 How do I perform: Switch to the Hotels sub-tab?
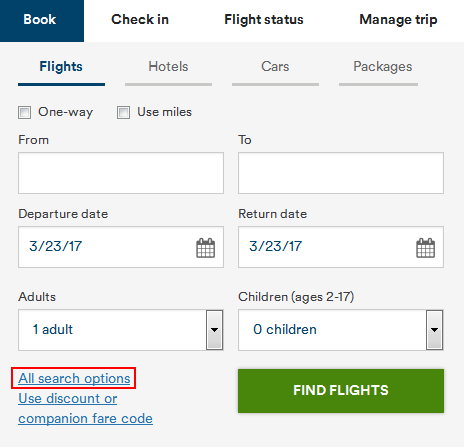point(168,67)
